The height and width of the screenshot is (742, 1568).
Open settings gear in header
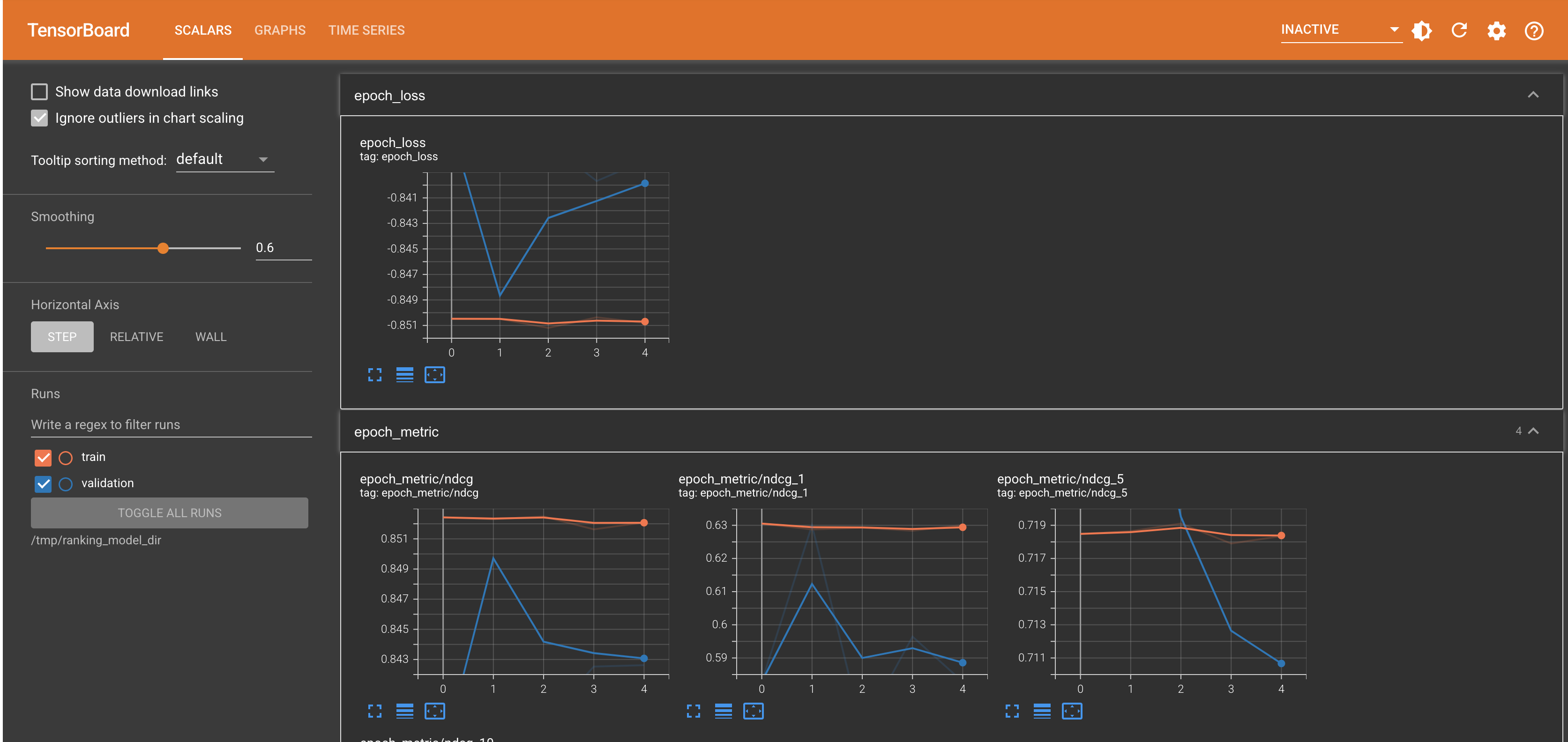pos(1497,30)
